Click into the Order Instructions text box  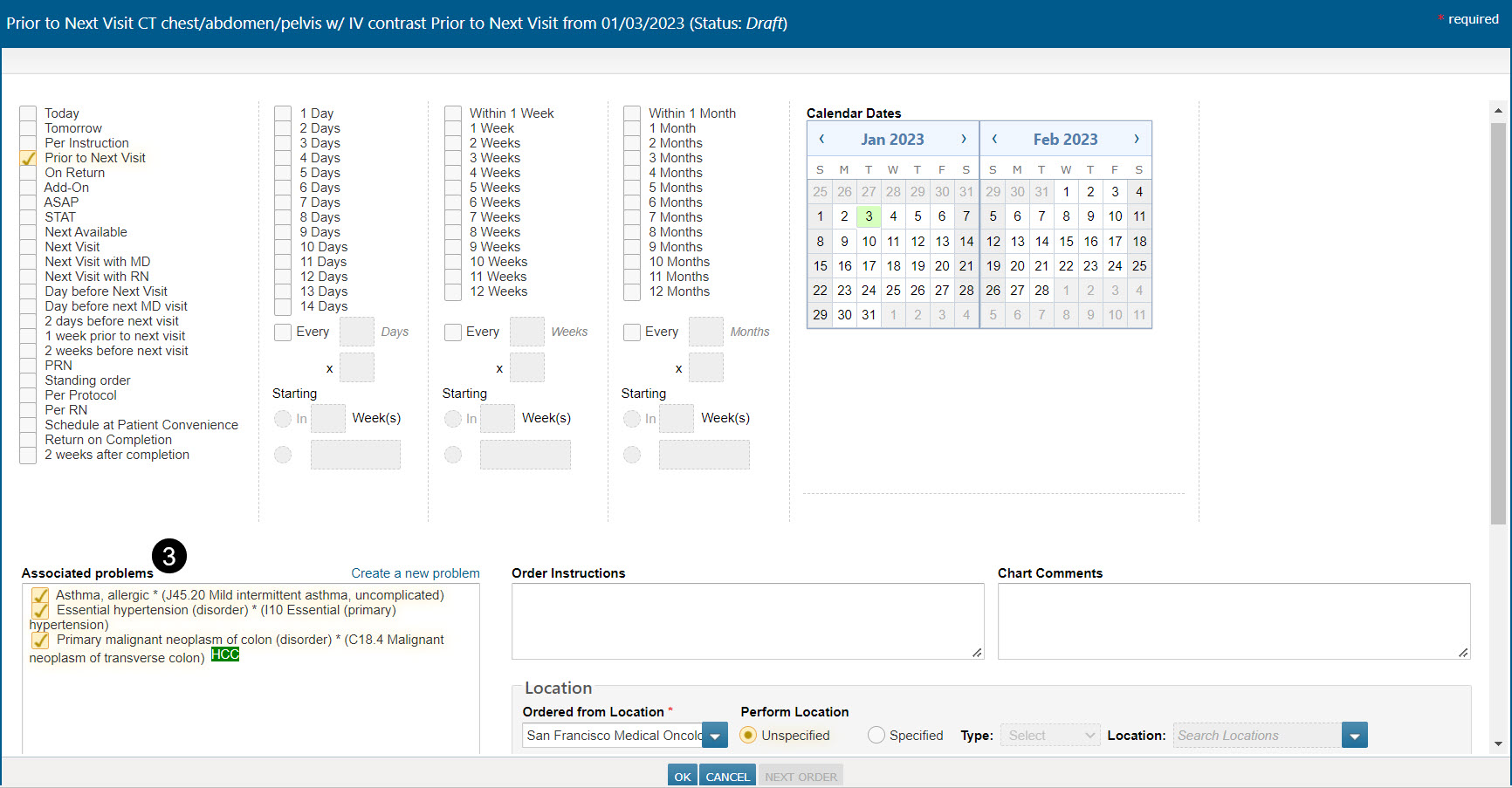pos(747,620)
